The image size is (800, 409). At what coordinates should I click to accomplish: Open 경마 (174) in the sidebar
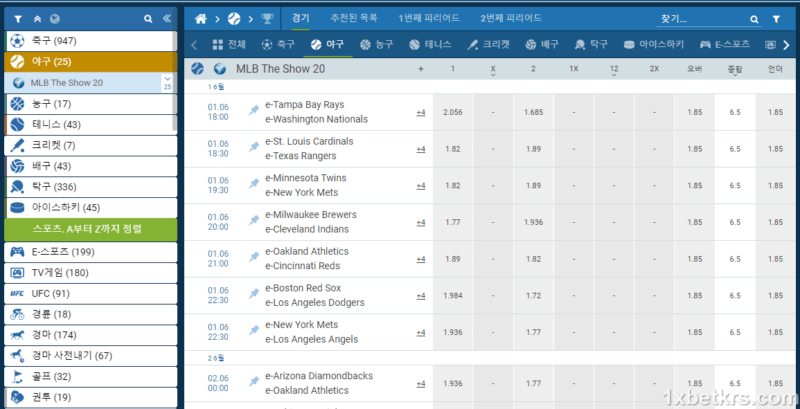pos(90,335)
